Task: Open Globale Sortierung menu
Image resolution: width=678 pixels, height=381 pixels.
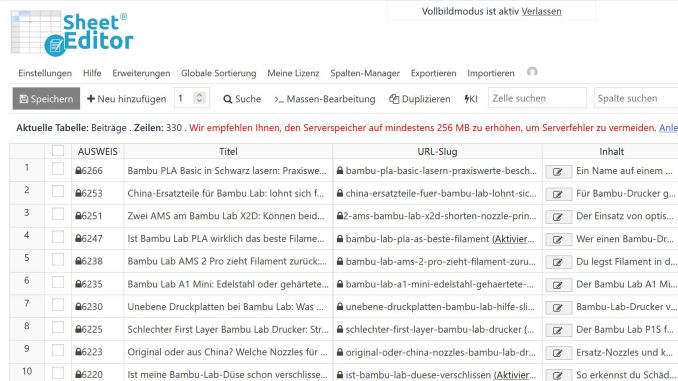Action: [x=219, y=74]
